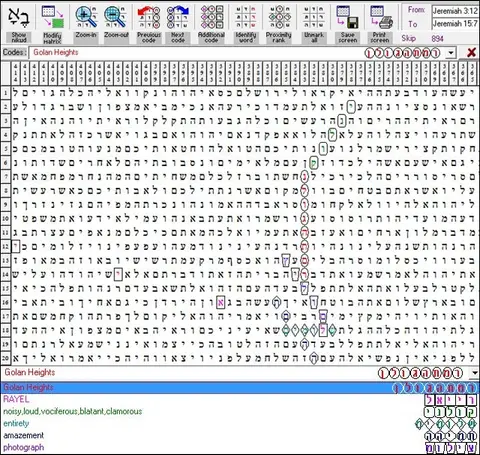Click the From label
Viewport: 480px width, 455px height.
(x=416, y=10)
